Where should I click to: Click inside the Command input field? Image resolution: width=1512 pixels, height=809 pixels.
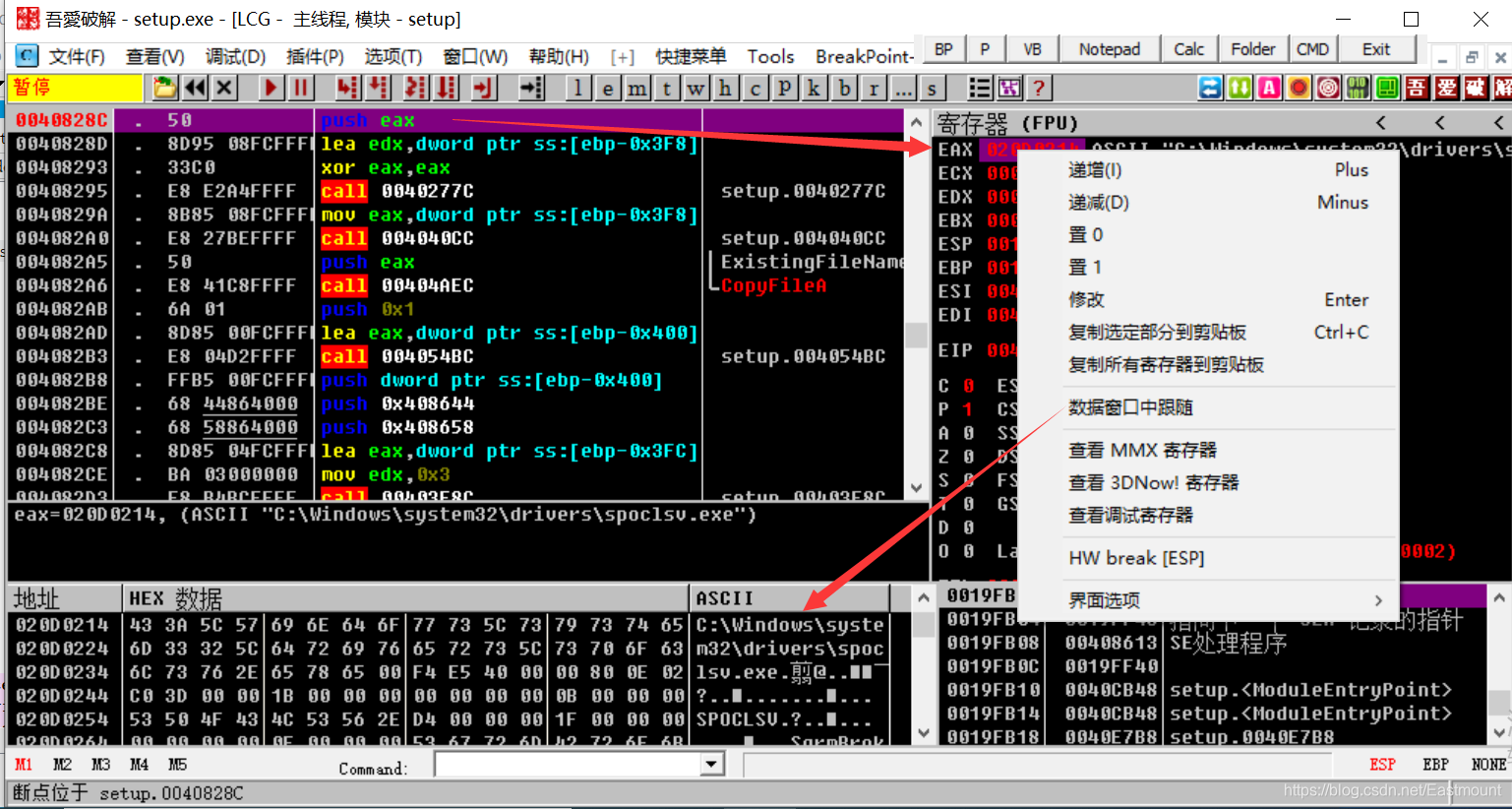(569, 765)
